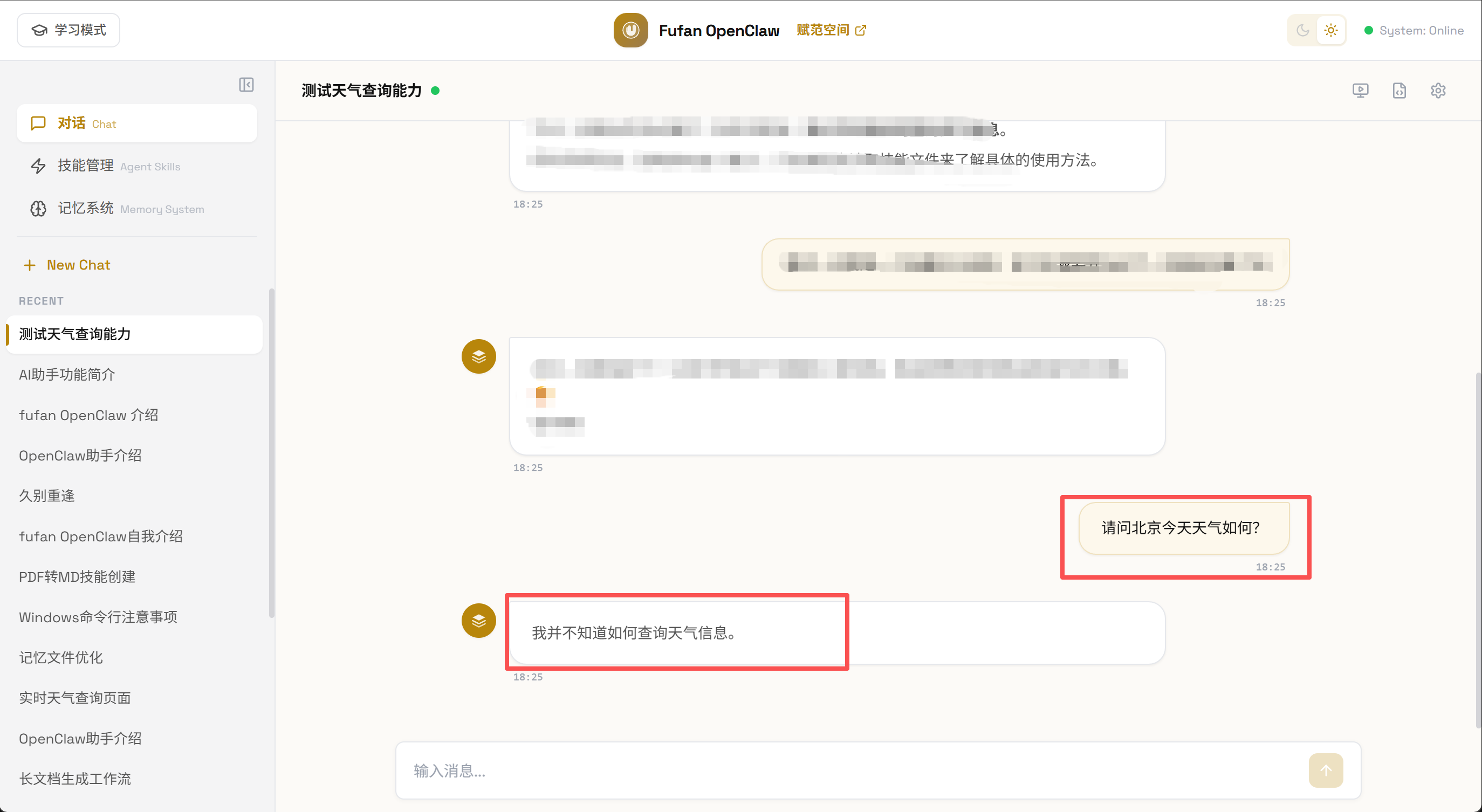Send message with the arrow button
1482x812 pixels.
point(1326,770)
